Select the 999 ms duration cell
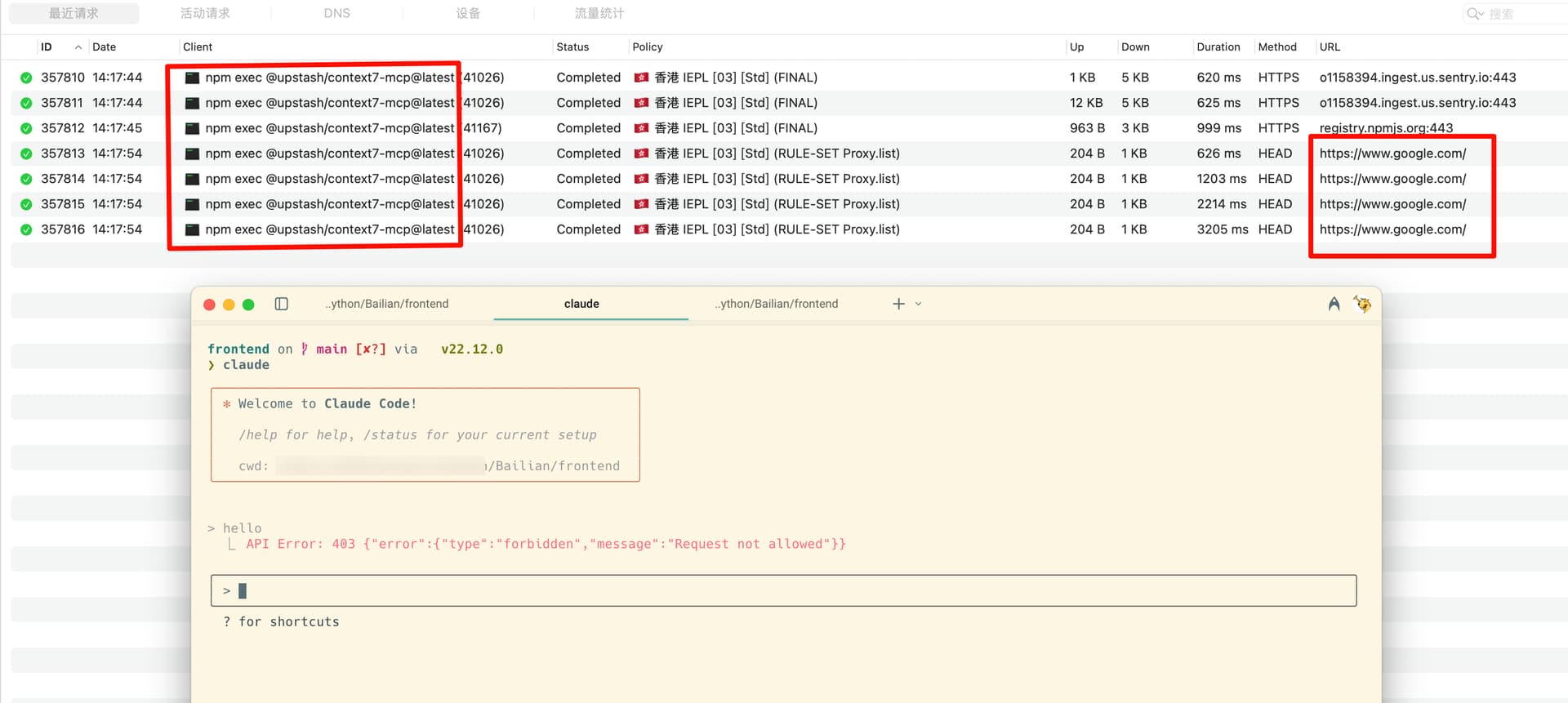Viewport: 1568px width, 703px height. pos(1218,128)
